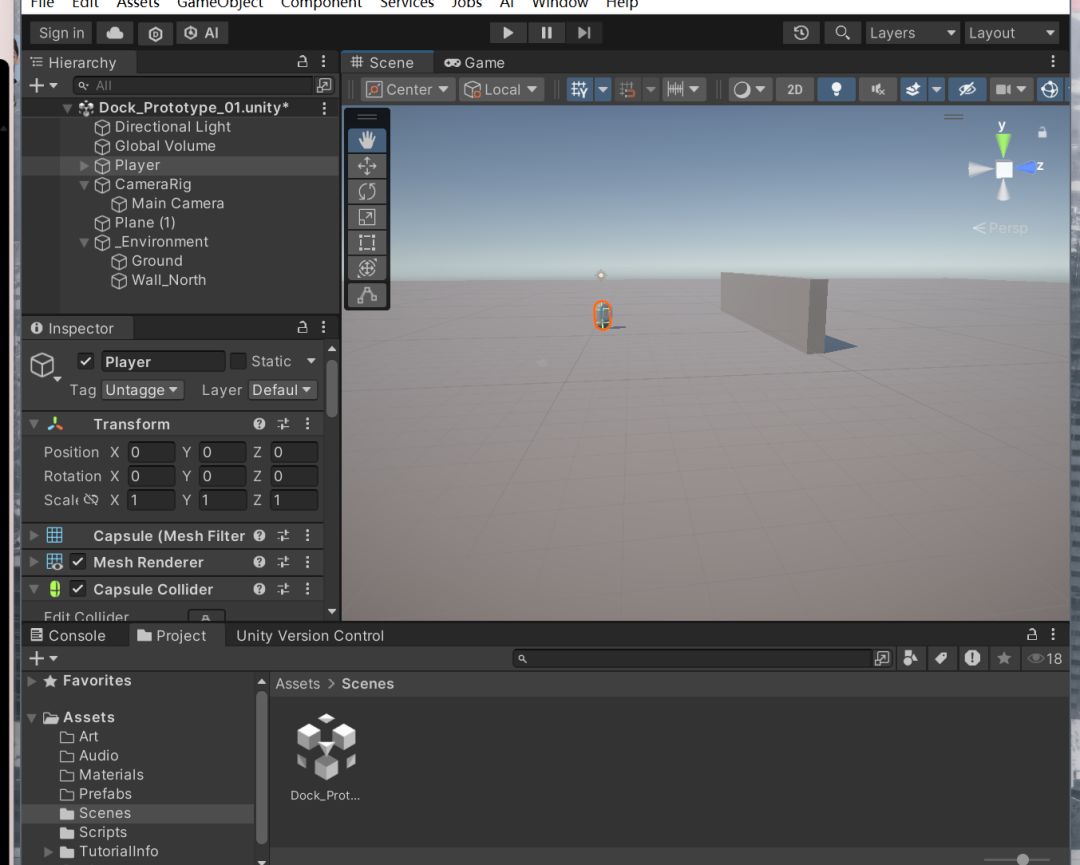This screenshot has width=1080, height=865.
Task: Open Transform component help icon
Action: (x=259, y=424)
